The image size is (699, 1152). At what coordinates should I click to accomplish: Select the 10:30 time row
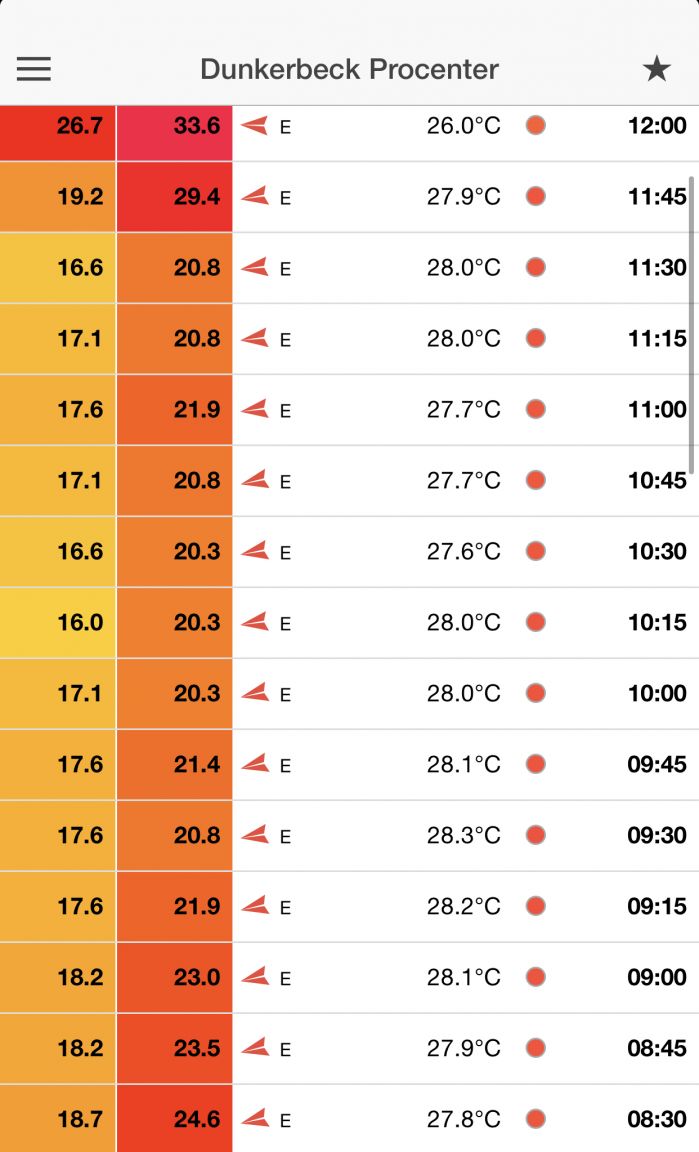pos(349,552)
